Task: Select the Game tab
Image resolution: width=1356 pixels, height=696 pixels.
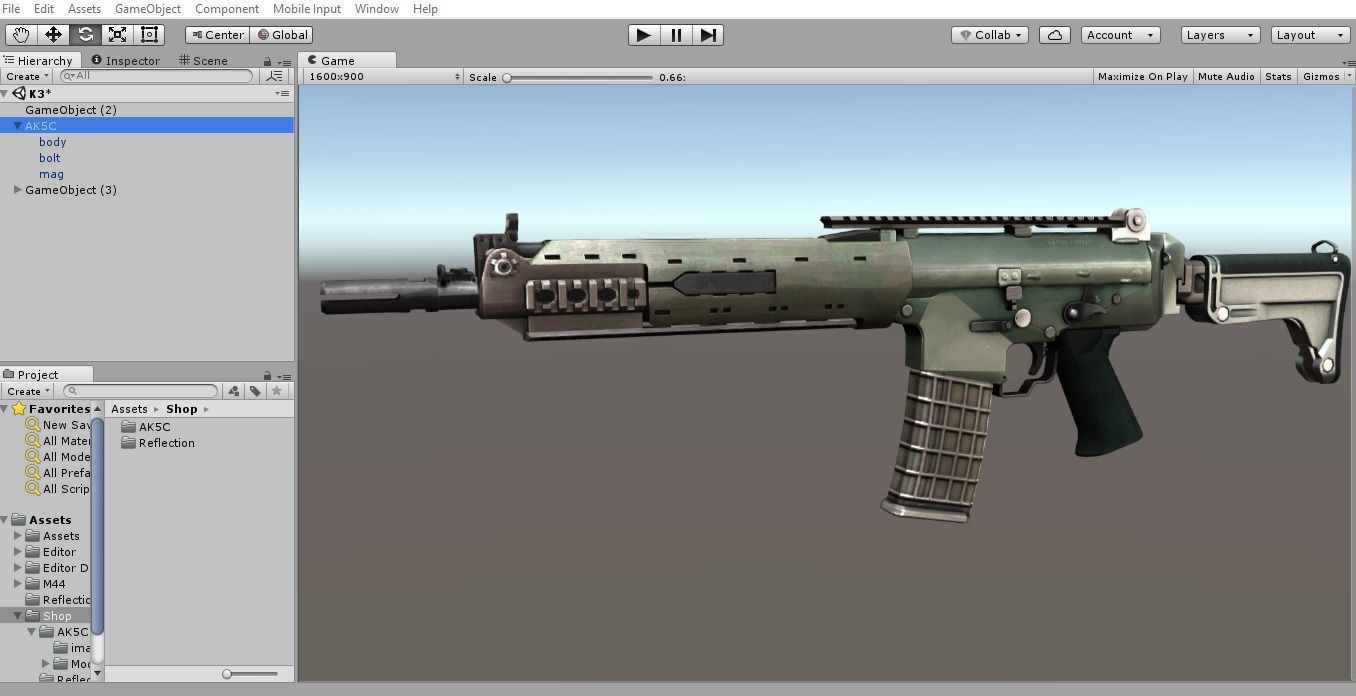Action: [x=347, y=60]
